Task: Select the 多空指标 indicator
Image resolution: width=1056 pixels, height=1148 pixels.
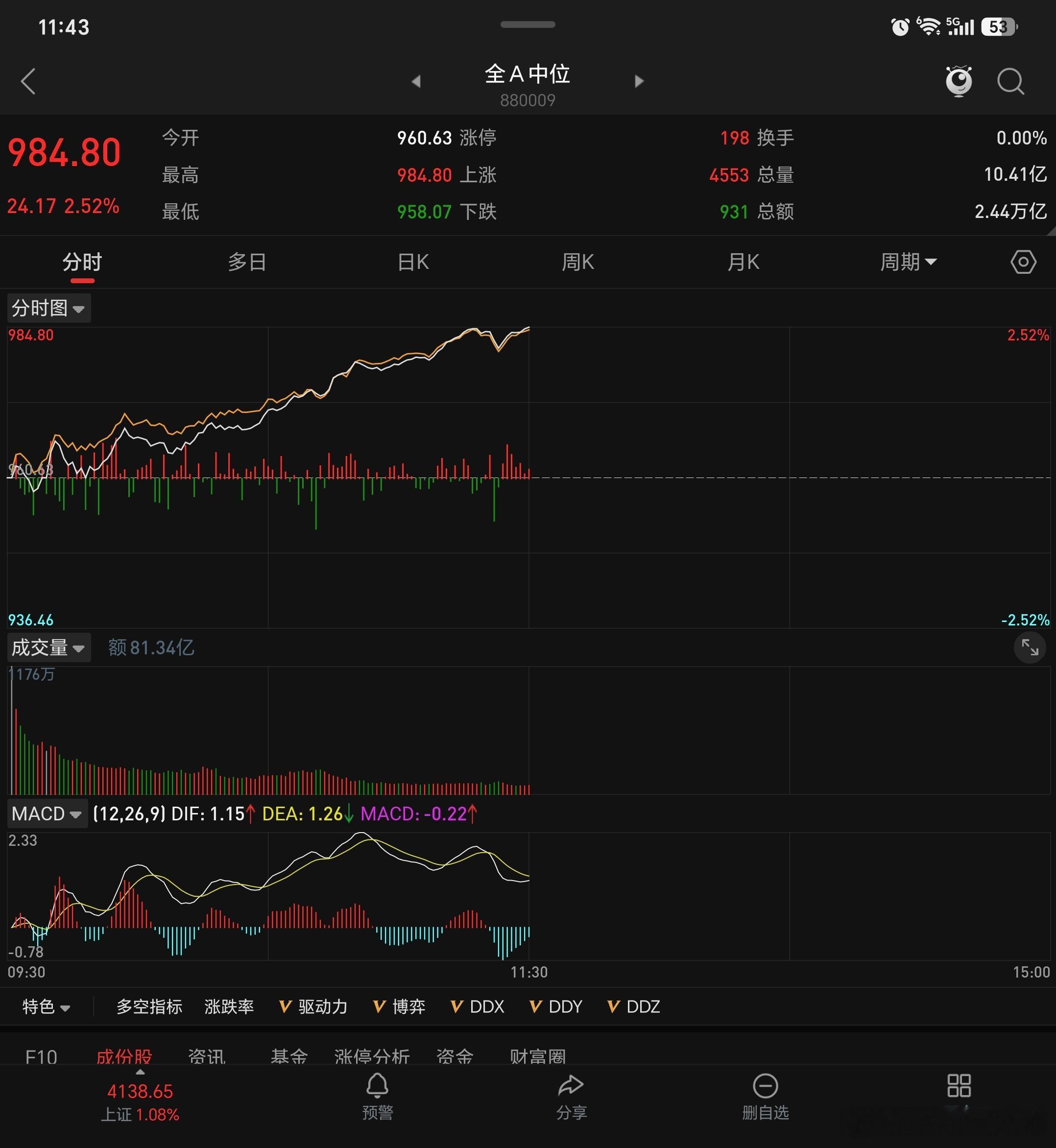Action: [x=149, y=1006]
